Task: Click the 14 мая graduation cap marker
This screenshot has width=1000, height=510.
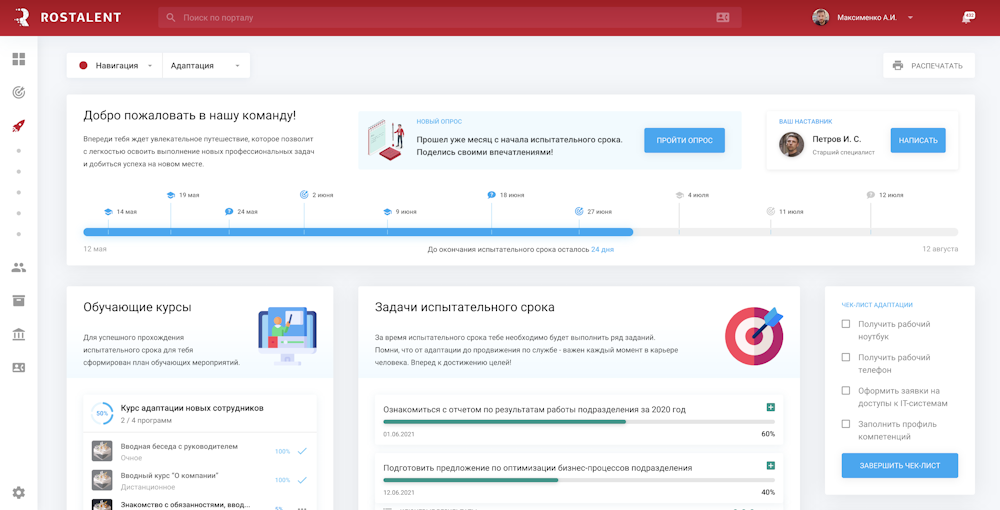Action: (x=108, y=212)
